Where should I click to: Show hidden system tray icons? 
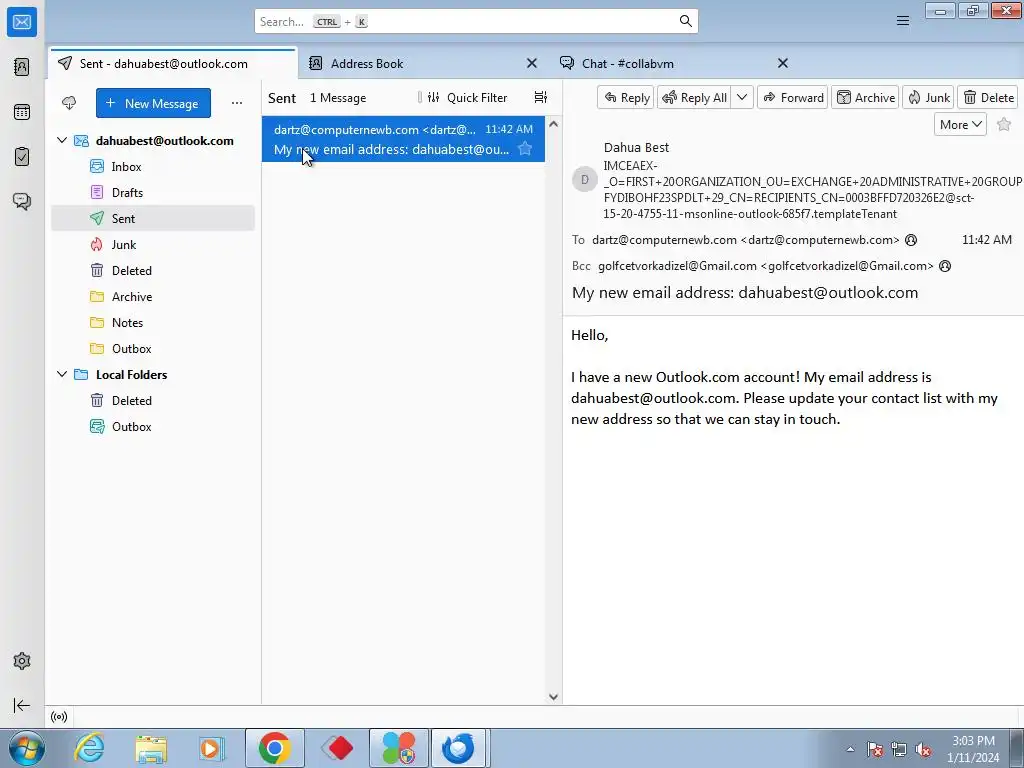pos(850,750)
